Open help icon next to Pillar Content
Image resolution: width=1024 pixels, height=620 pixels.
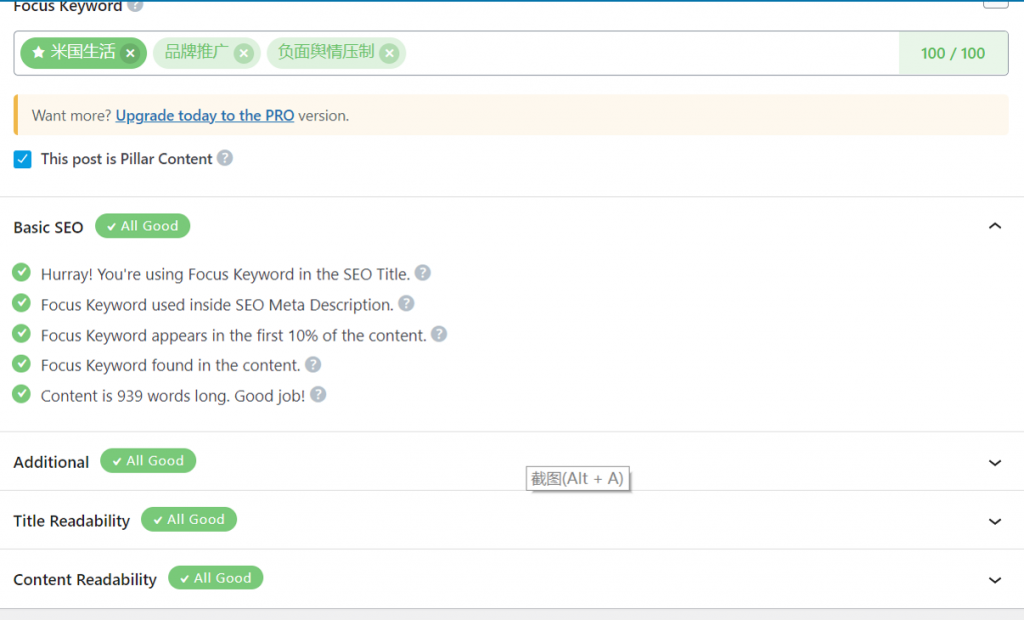click(x=225, y=158)
